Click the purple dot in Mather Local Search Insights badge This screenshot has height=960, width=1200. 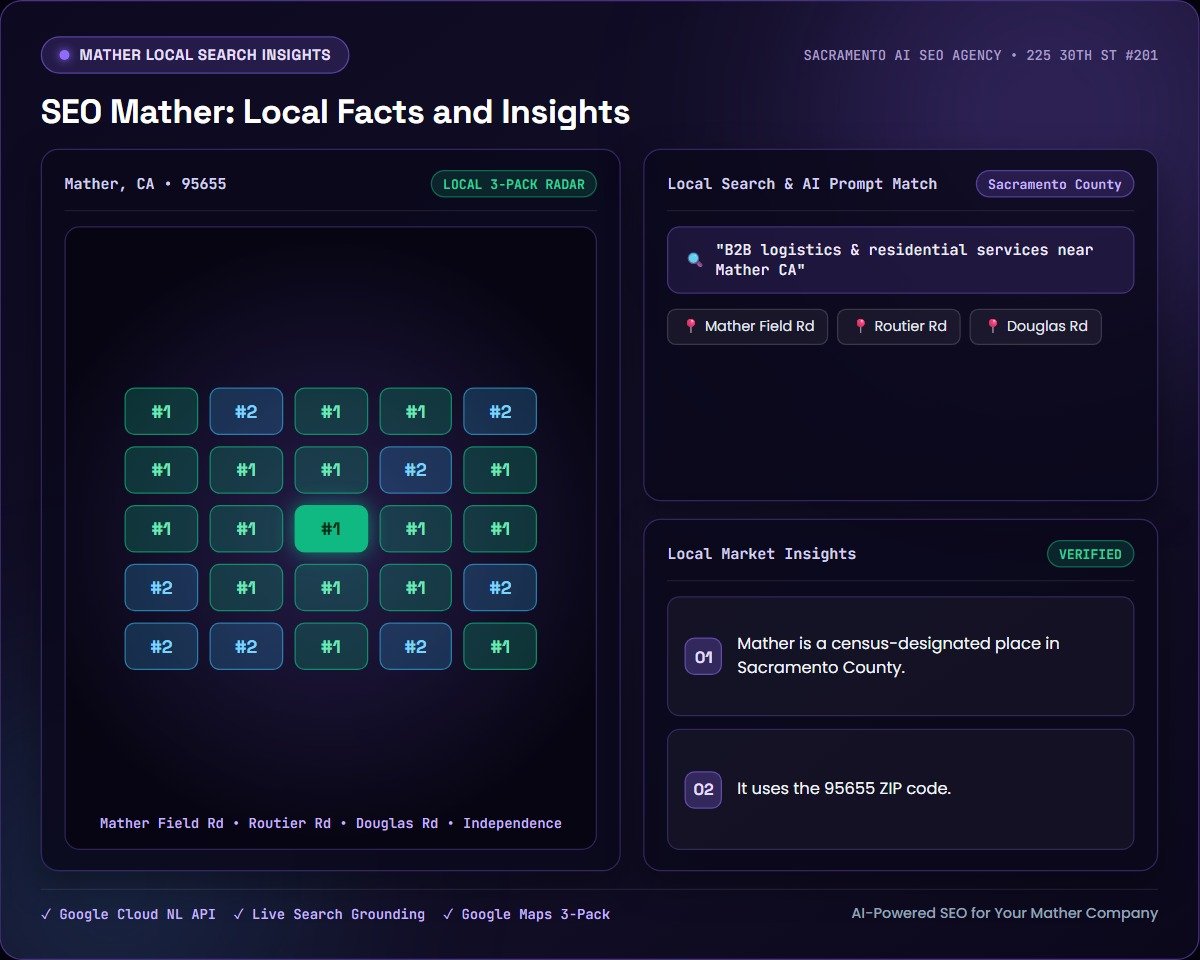(x=65, y=55)
